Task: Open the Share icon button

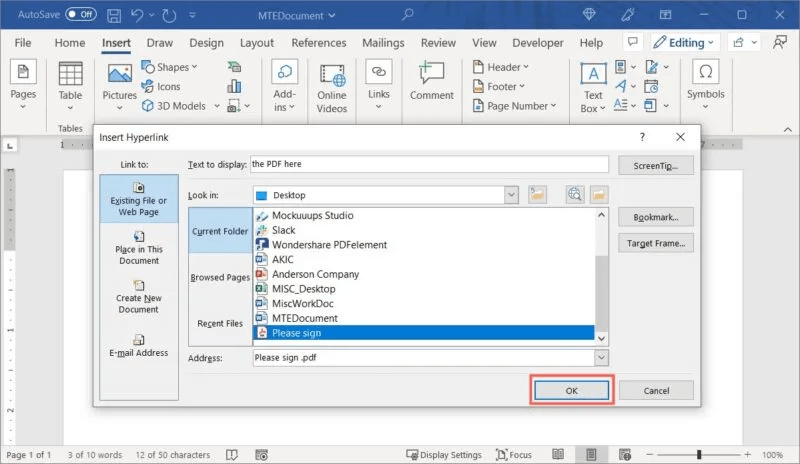Action: (738, 42)
